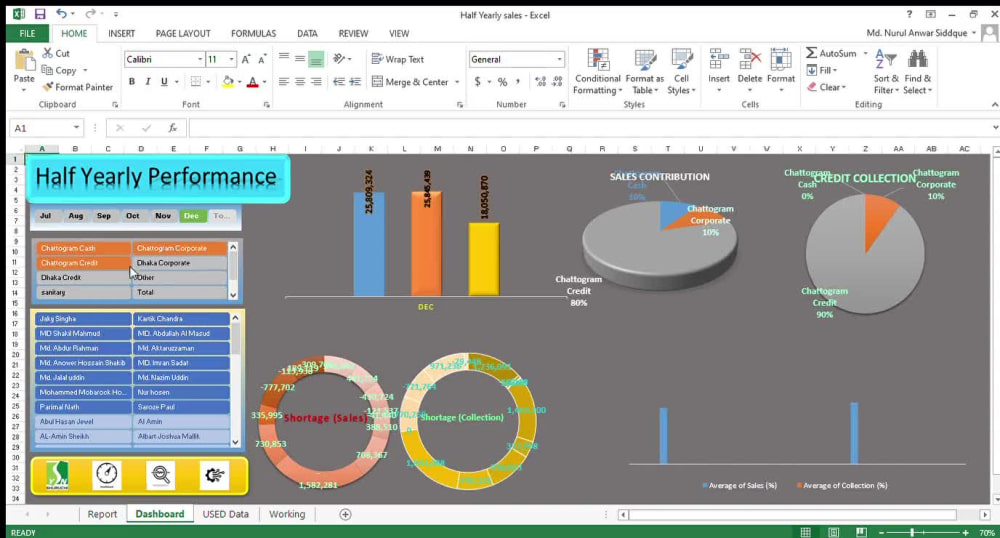Image resolution: width=1000 pixels, height=538 pixels.
Task: Center text horizontally
Action: (300, 82)
